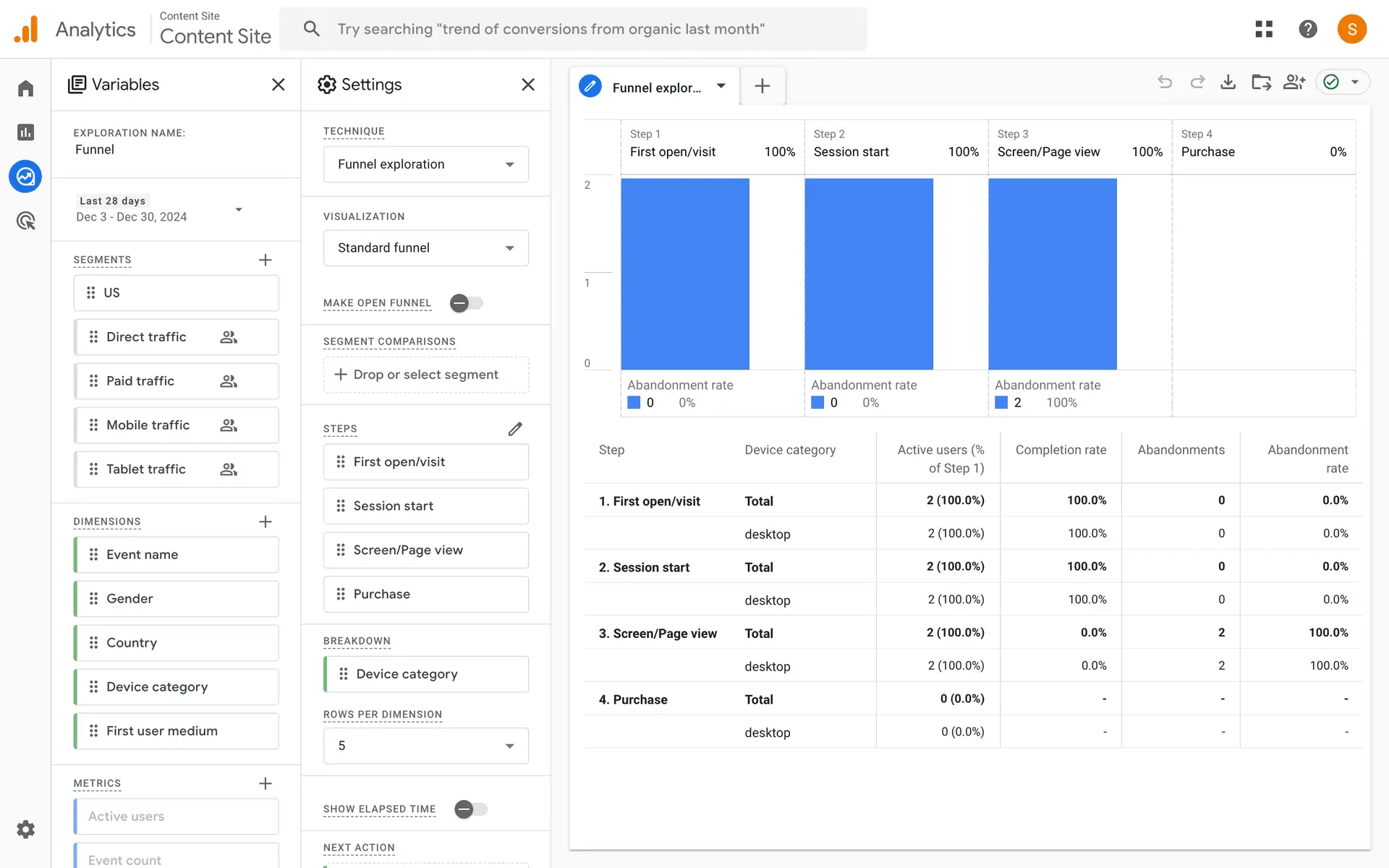Open the Explore section in sidebar
Viewport: 1389px width, 868px height.
click(25, 176)
